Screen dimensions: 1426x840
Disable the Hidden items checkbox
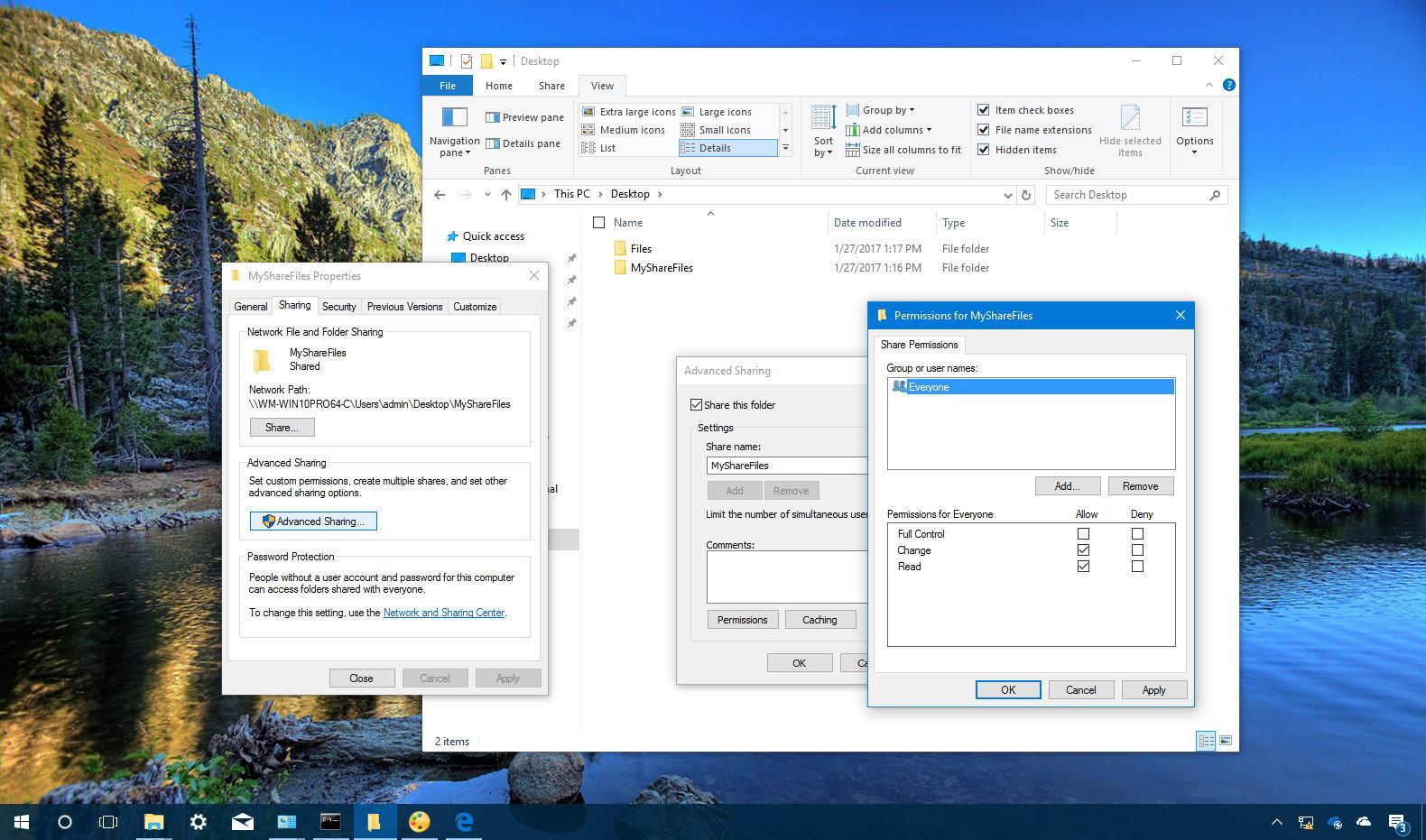(984, 150)
